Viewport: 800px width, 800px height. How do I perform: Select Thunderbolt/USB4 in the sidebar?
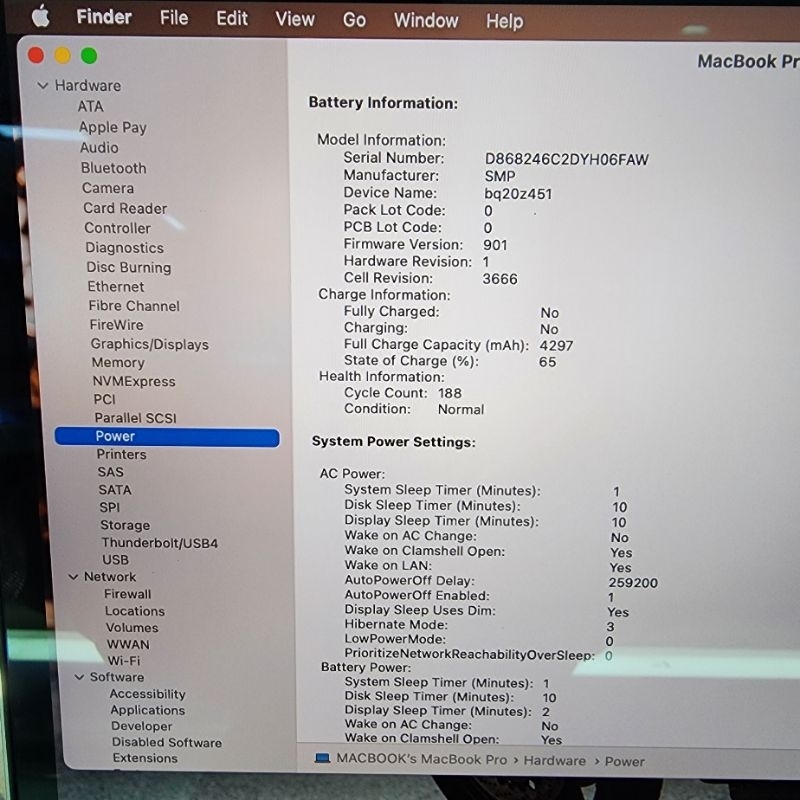(x=159, y=543)
